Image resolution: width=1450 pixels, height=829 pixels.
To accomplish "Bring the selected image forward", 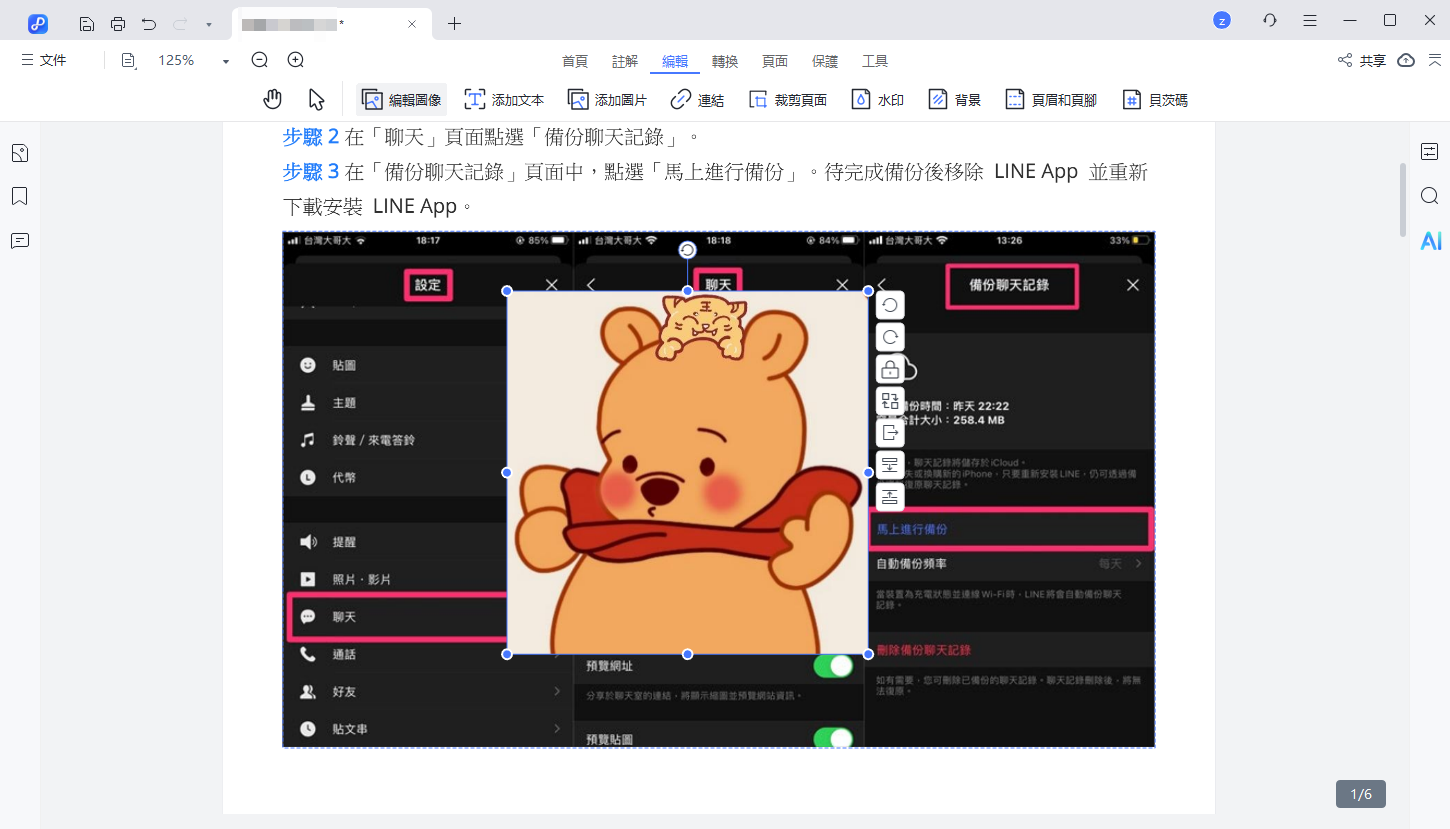I will tap(890, 497).
